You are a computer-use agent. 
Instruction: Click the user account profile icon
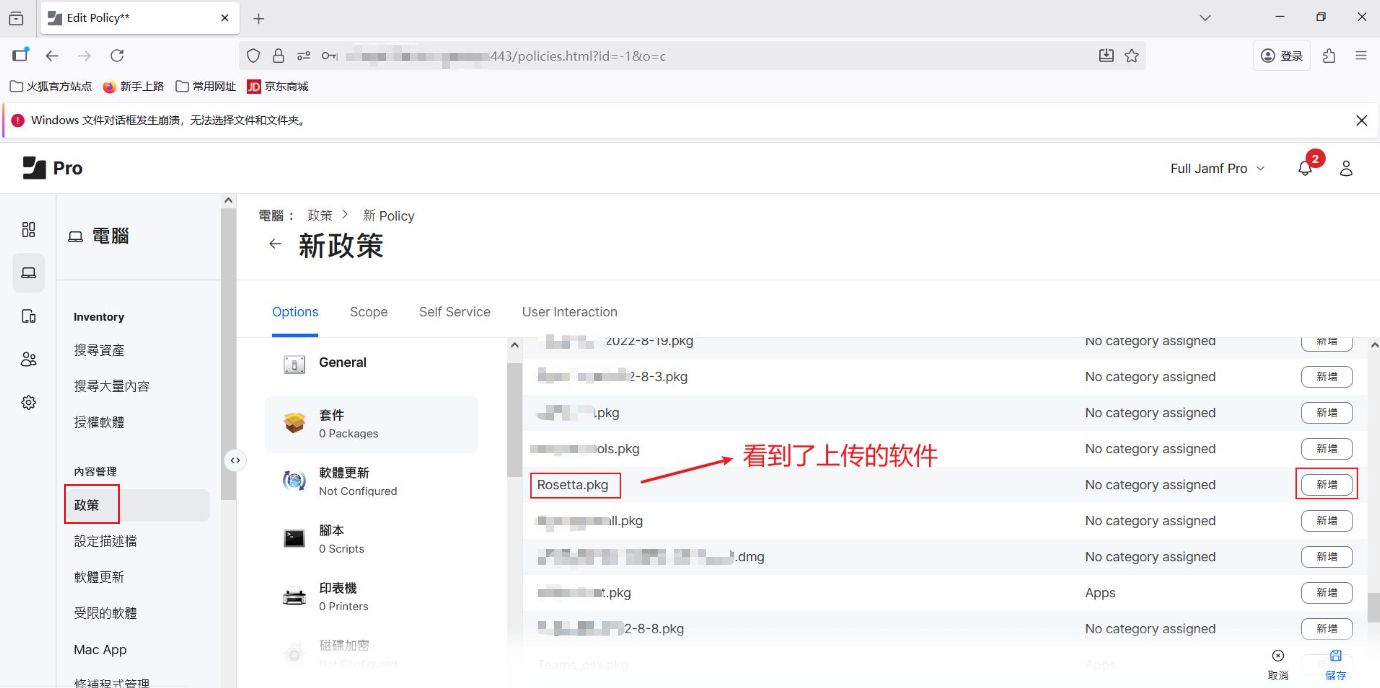(x=1346, y=169)
